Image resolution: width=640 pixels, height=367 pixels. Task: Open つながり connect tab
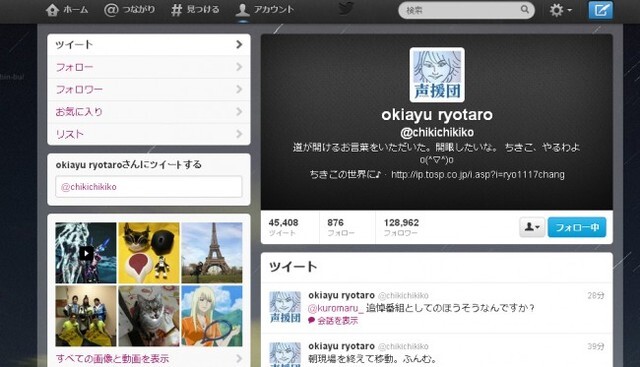coord(129,10)
